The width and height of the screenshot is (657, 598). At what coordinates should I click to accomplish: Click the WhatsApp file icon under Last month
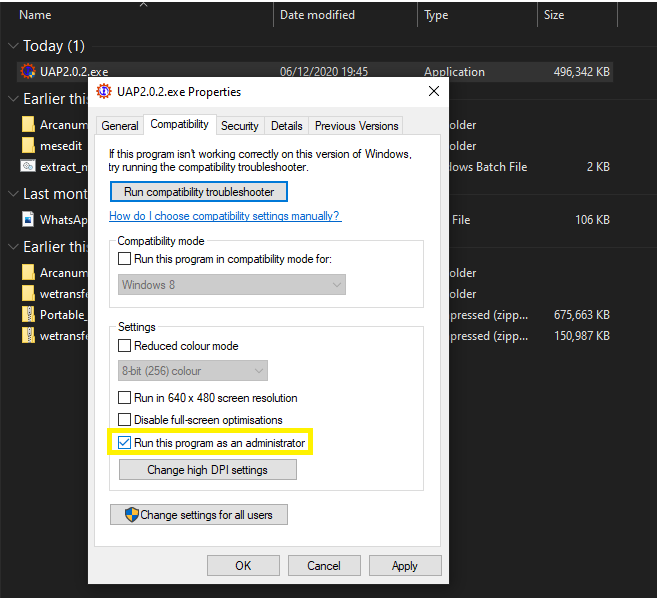[x=28, y=220]
